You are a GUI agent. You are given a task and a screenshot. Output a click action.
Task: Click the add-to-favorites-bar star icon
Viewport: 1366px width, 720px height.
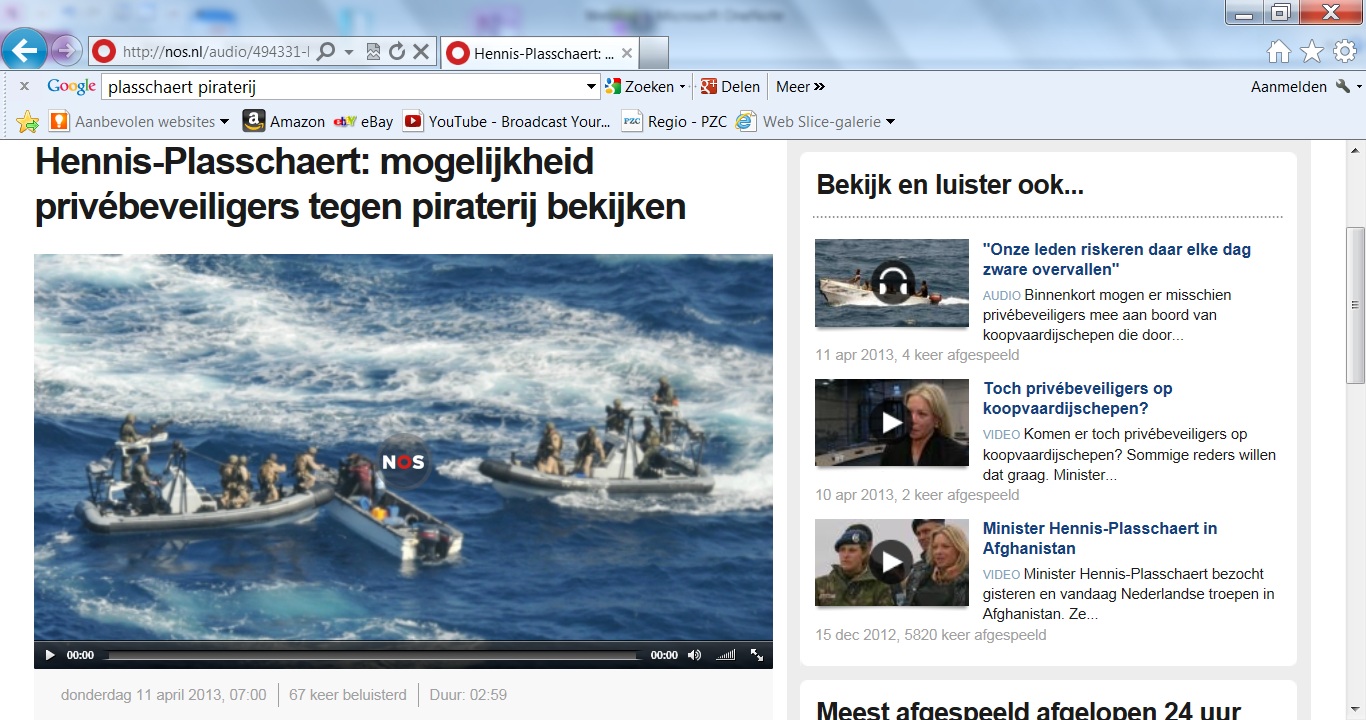[x=28, y=122]
